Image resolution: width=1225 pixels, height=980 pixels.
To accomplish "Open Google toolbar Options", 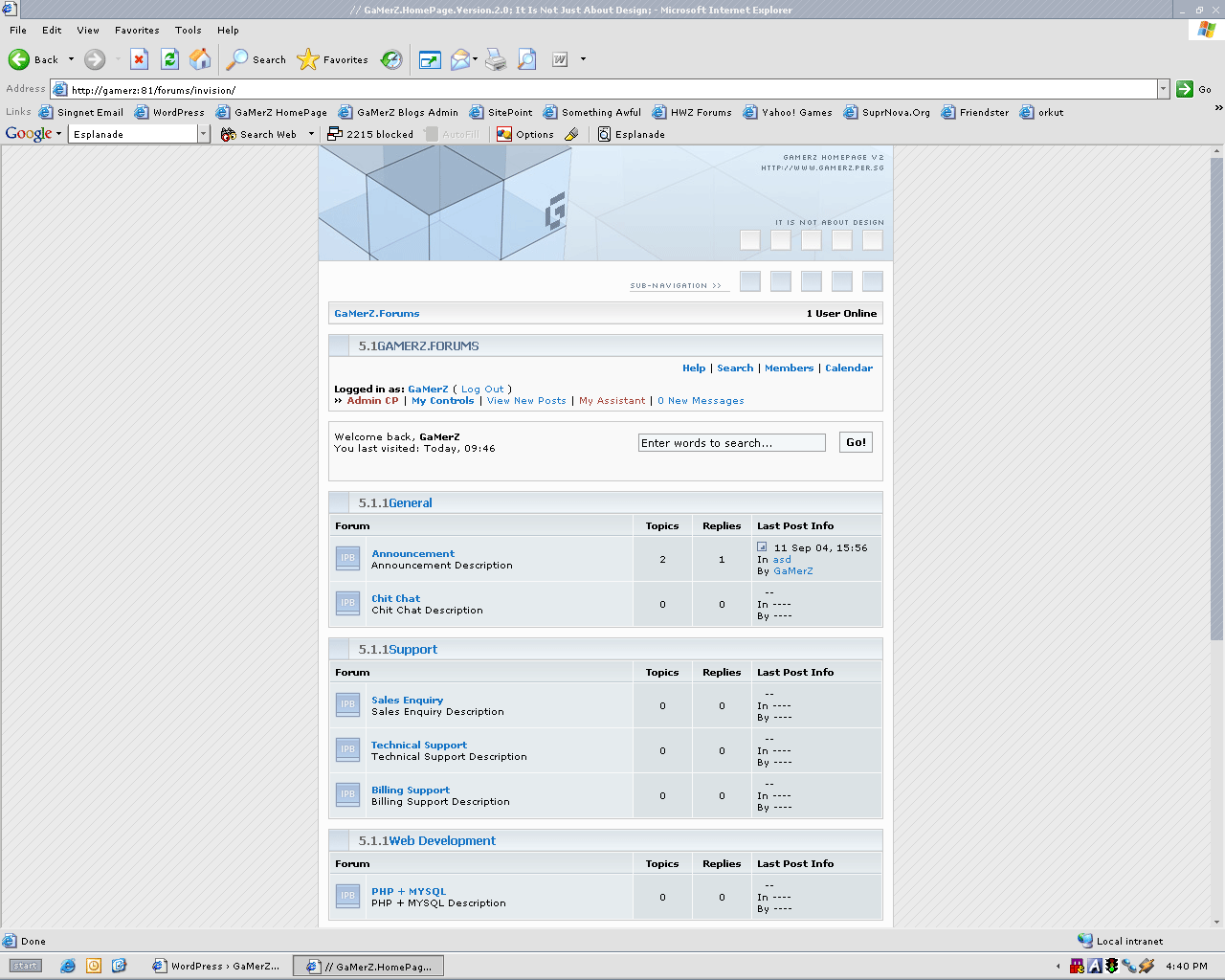I will [x=524, y=134].
